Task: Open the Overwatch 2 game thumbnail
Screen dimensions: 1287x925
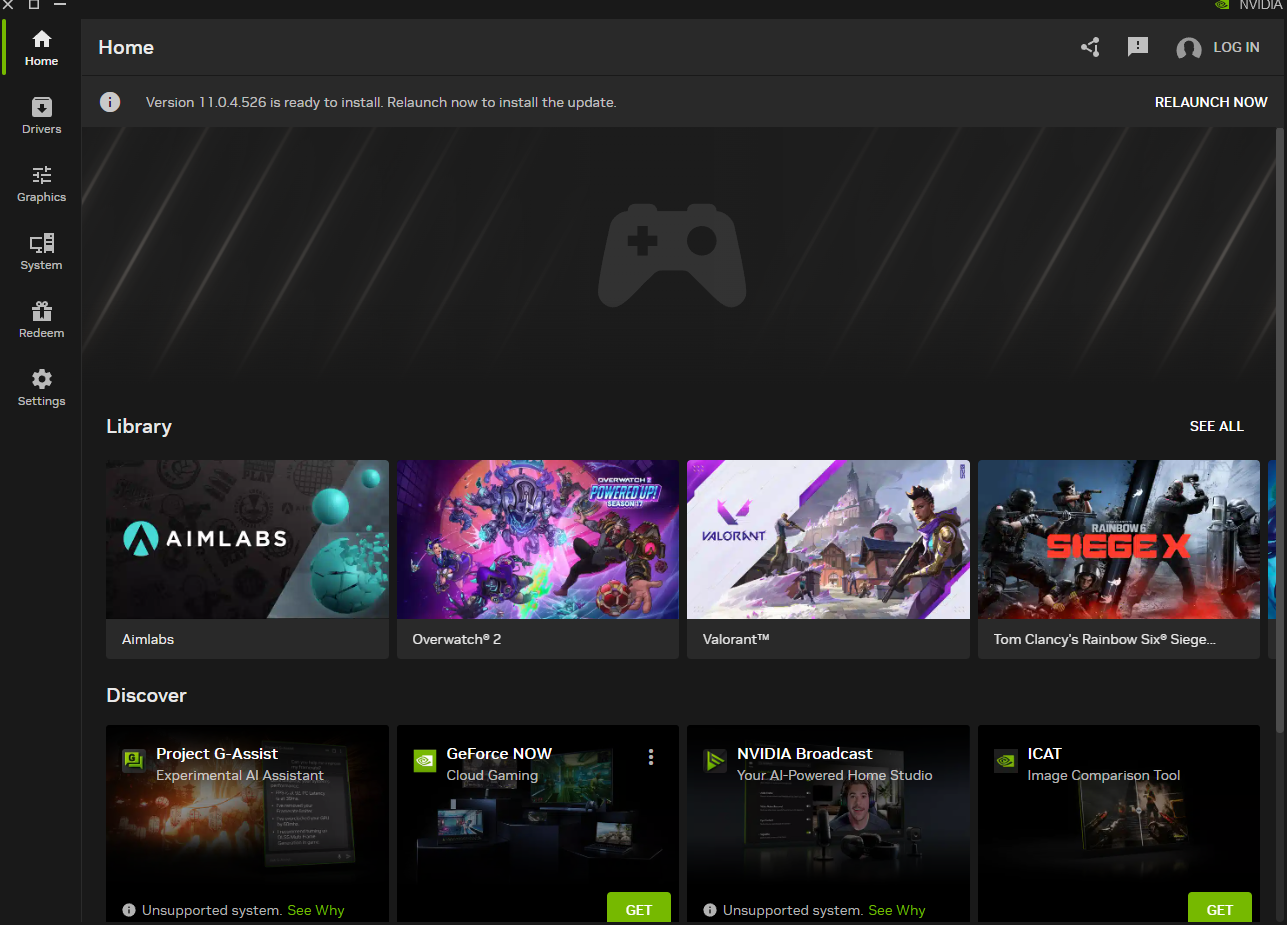Action: (x=538, y=539)
